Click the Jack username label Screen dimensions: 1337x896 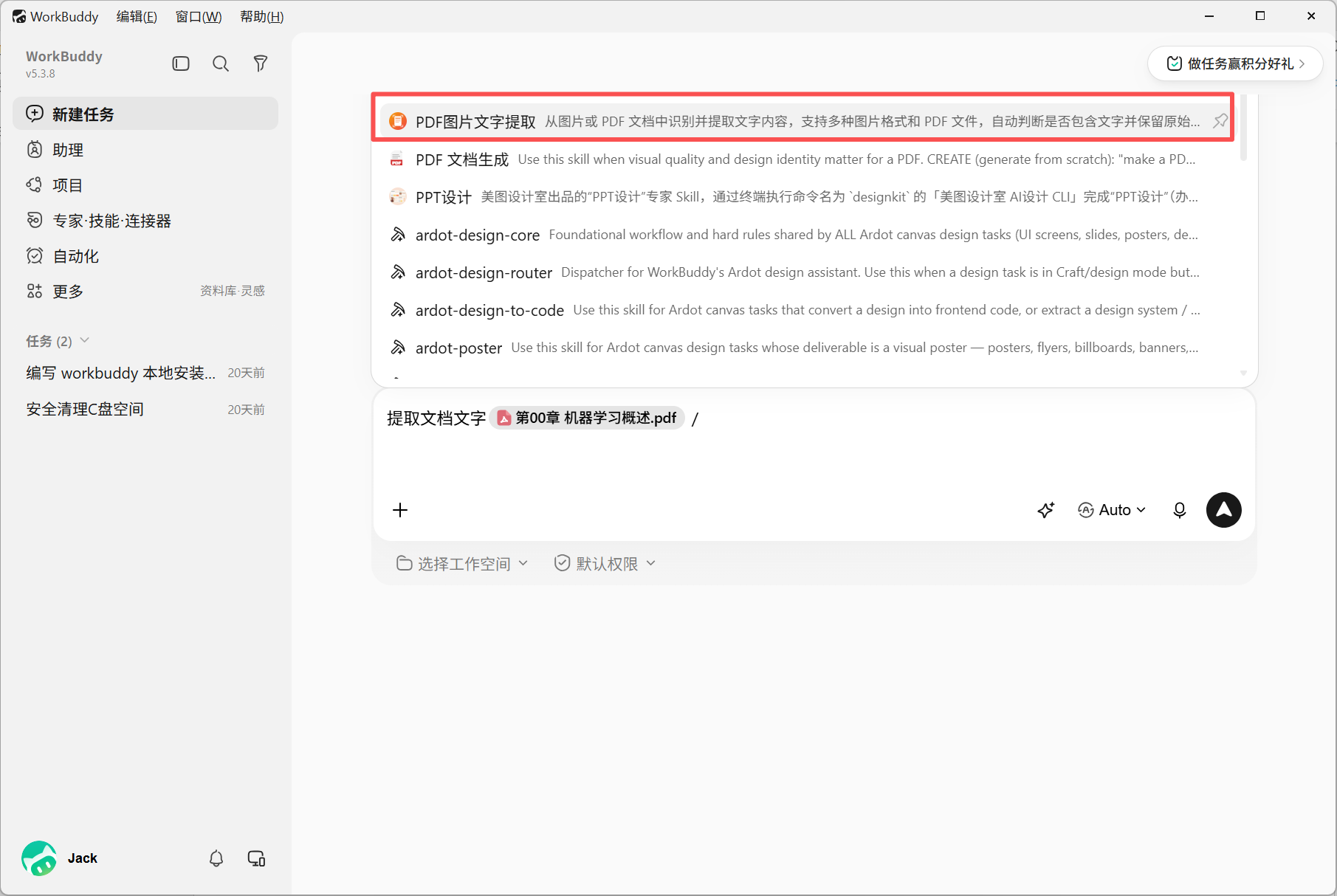[x=83, y=858]
